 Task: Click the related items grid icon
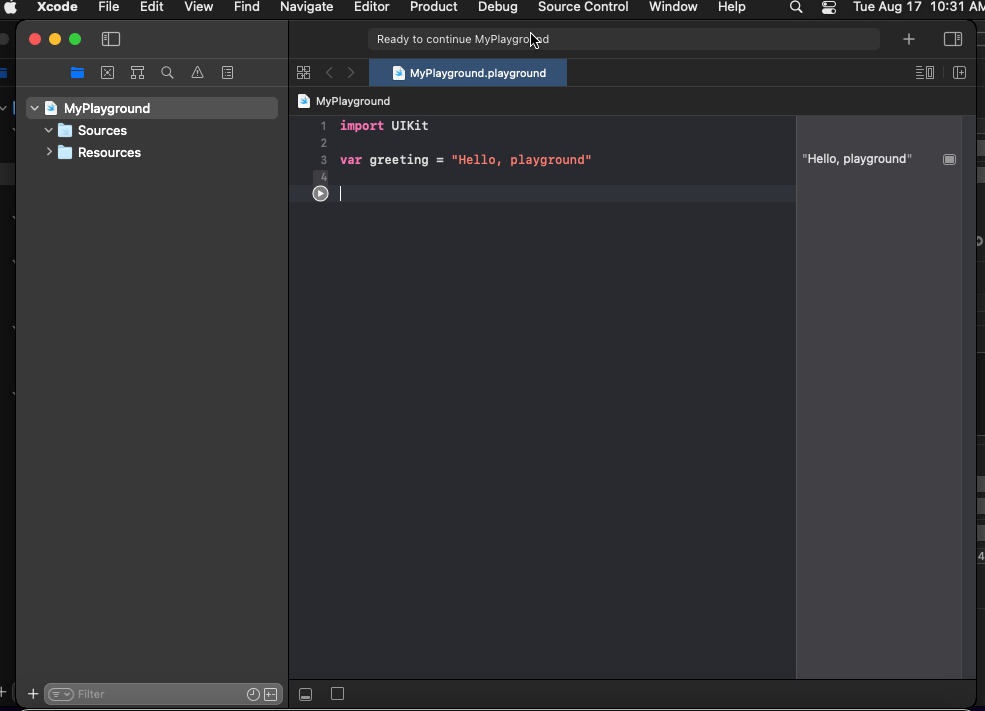(303, 73)
